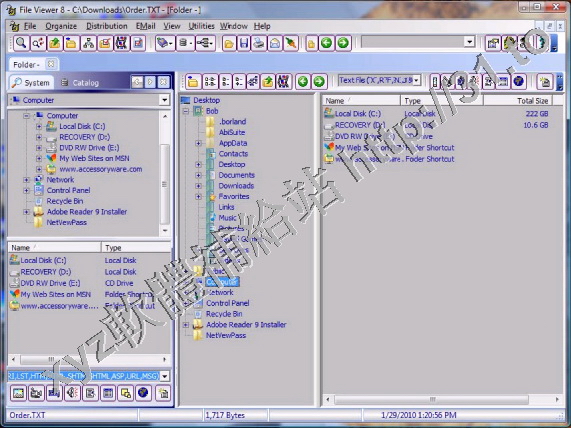This screenshot has width=571, height=428.
Task: Open the file extension filter dropdown at bottom left
Action: (x=165, y=376)
